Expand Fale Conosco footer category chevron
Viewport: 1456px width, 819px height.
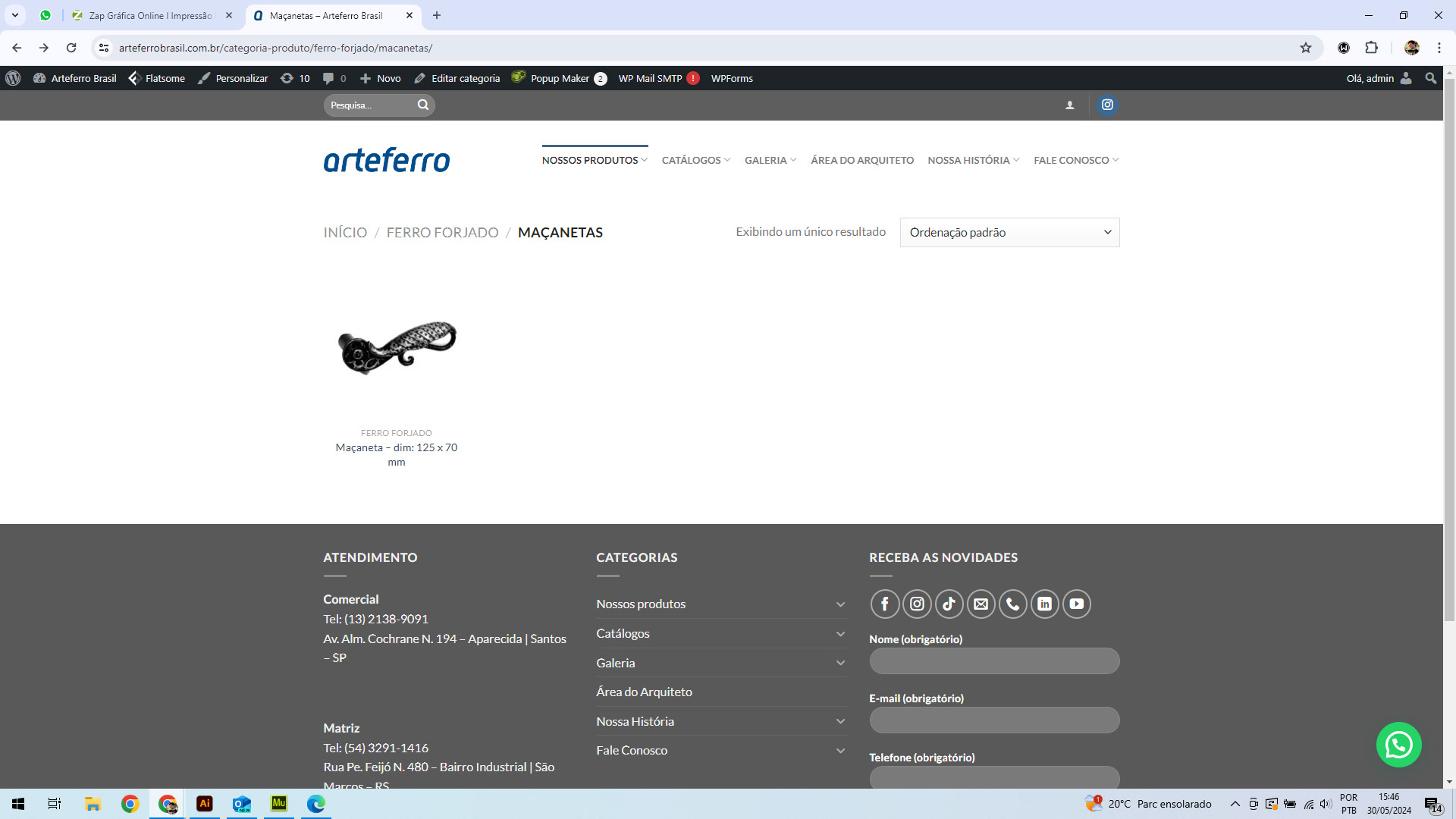[x=840, y=751]
